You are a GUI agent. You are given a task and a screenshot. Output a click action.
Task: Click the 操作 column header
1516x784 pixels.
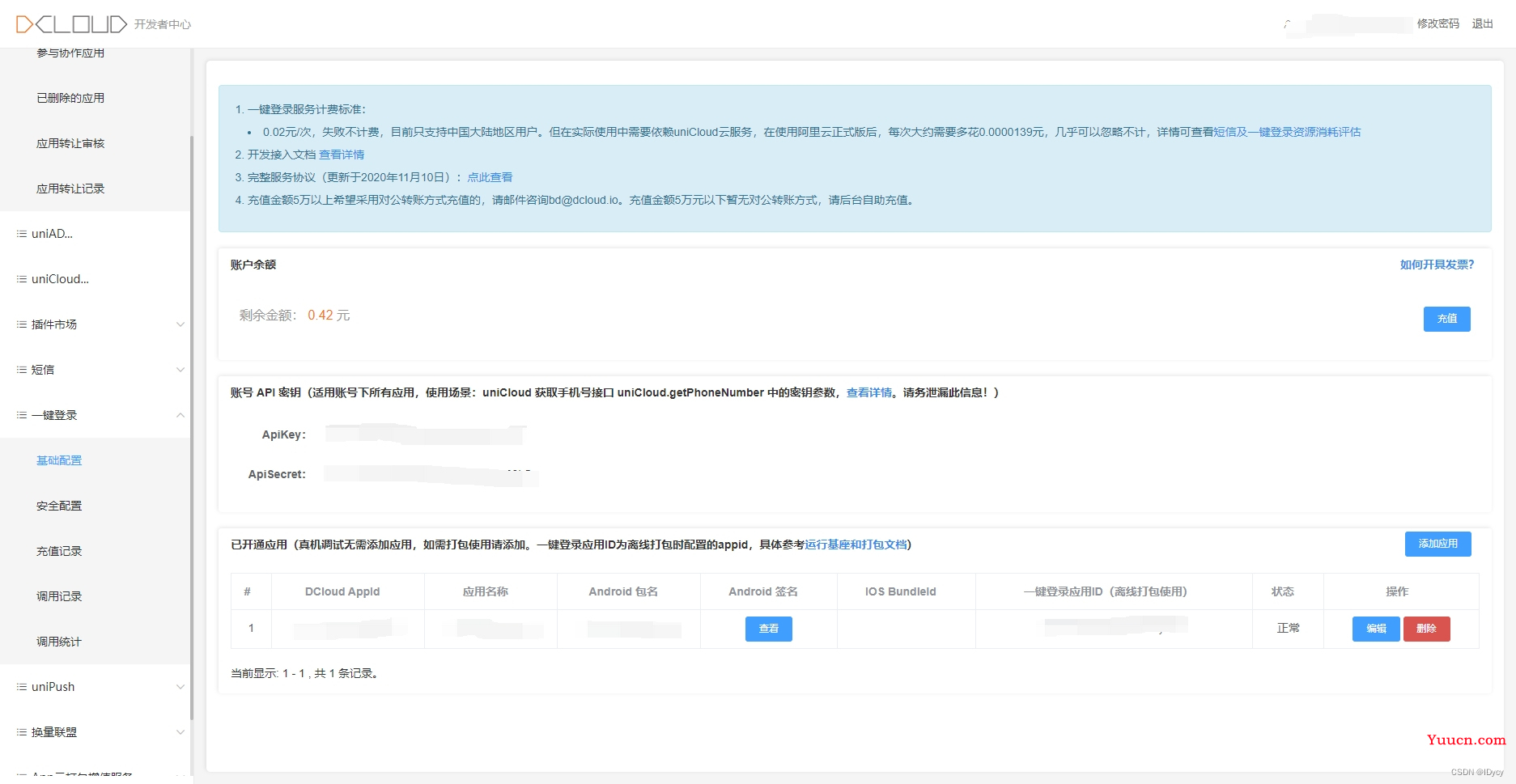[x=1397, y=591]
